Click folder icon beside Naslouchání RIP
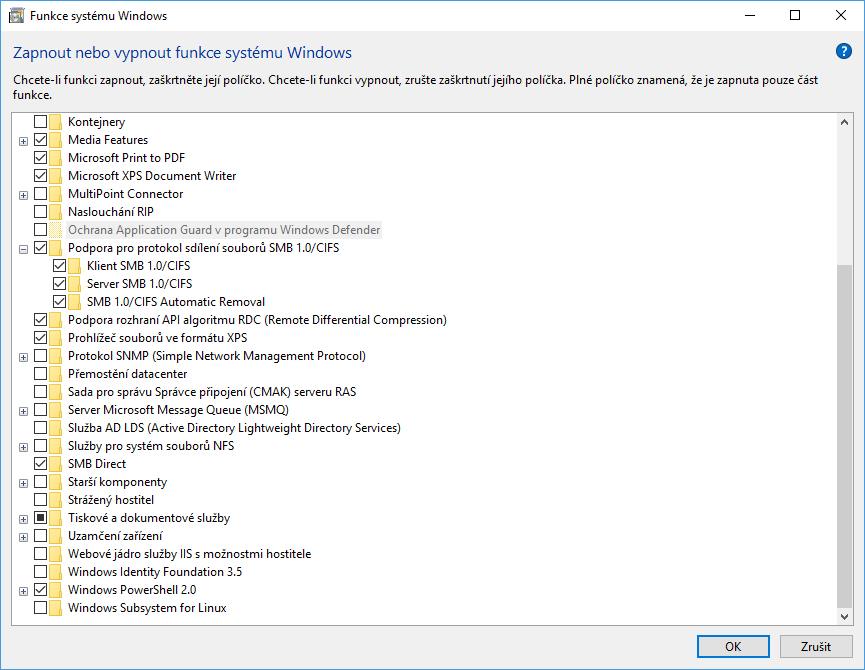The width and height of the screenshot is (865, 670). pyautogui.click(x=55, y=212)
